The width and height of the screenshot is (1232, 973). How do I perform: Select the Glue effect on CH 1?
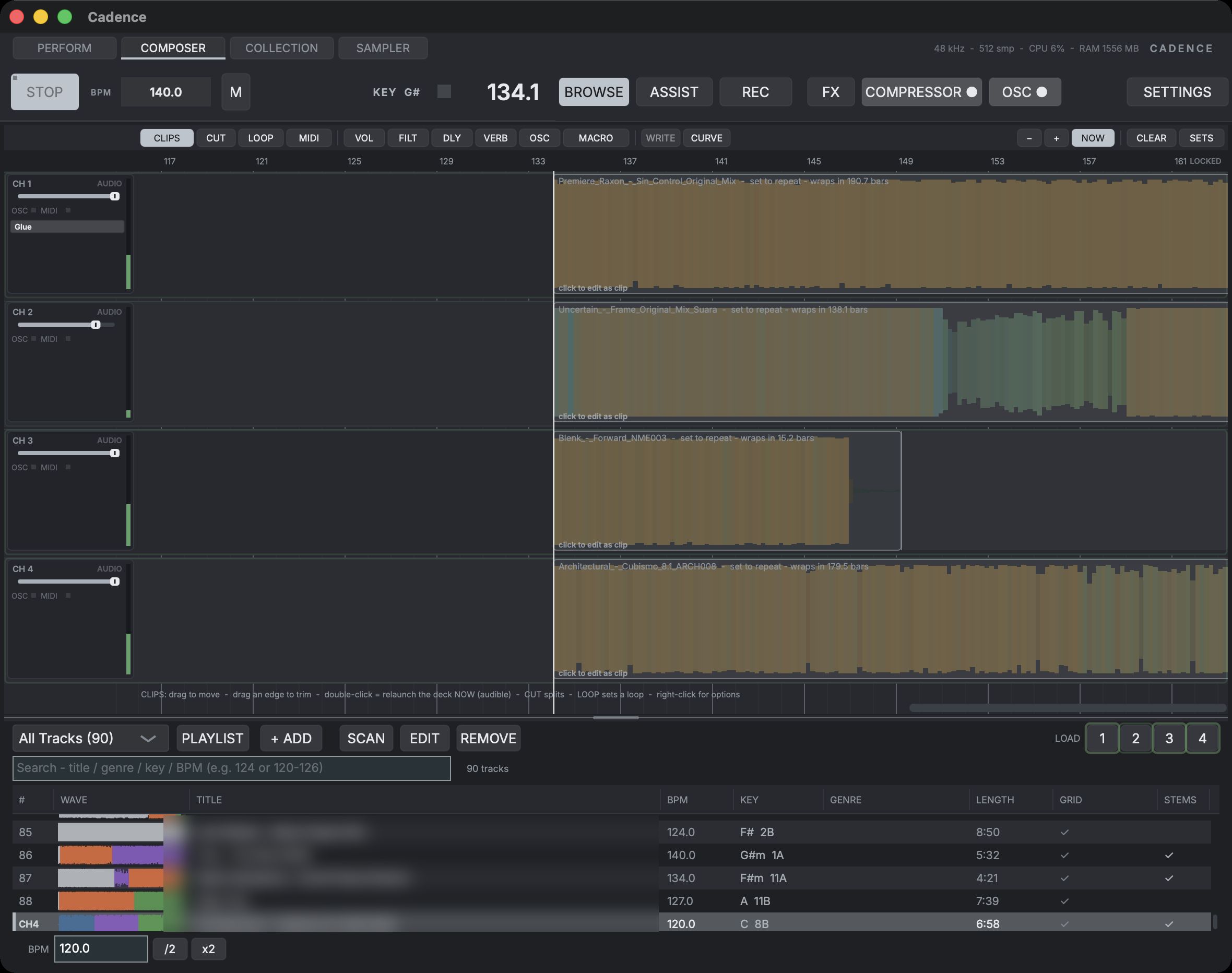(x=67, y=227)
